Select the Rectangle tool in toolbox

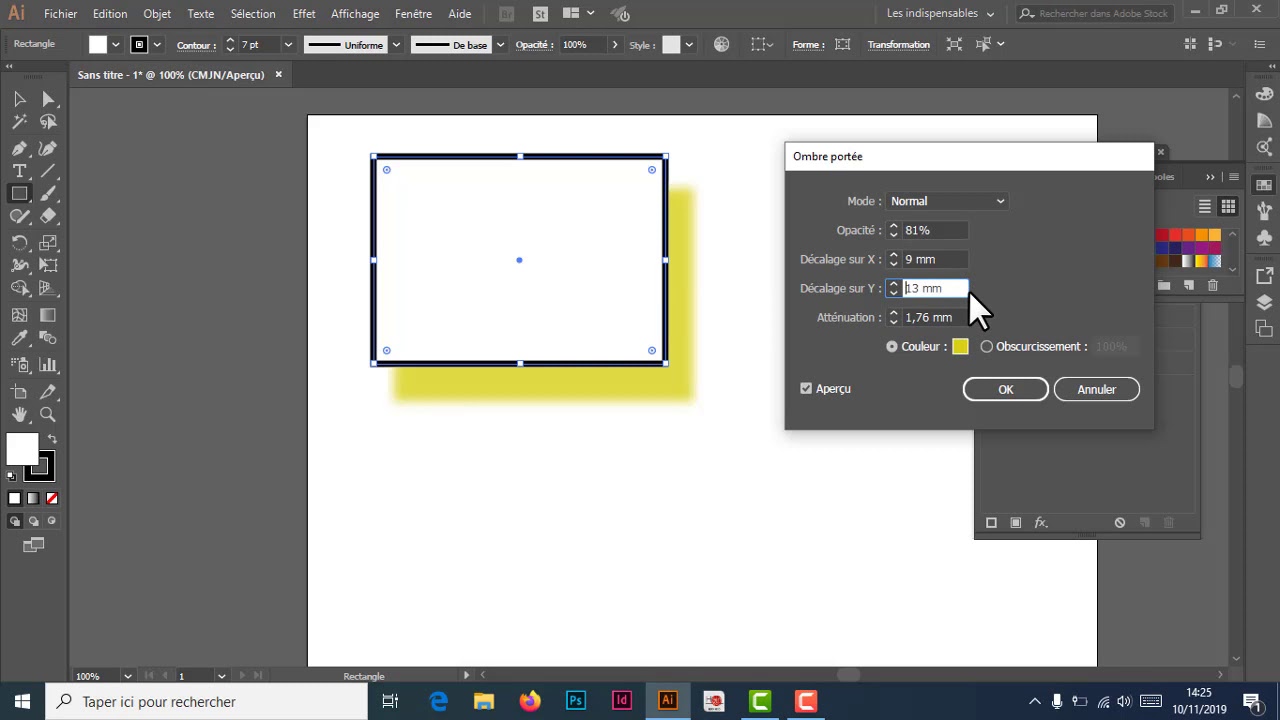coord(19,194)
